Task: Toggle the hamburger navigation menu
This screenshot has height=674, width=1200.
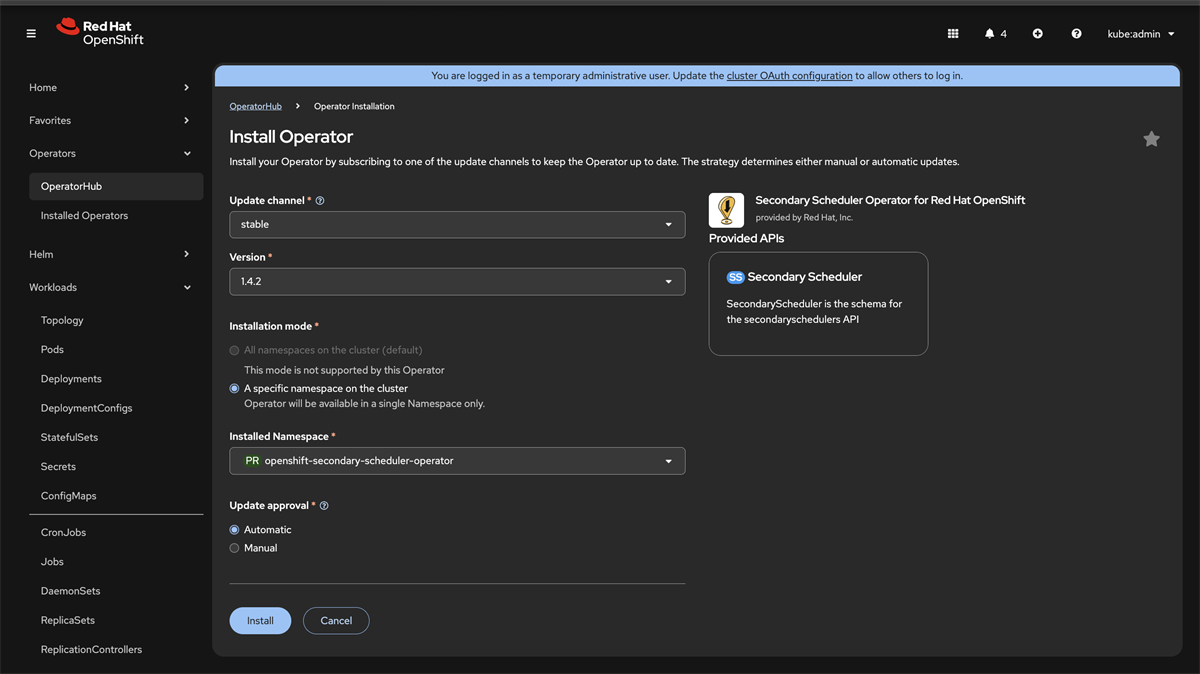Action: pos(31,33)
